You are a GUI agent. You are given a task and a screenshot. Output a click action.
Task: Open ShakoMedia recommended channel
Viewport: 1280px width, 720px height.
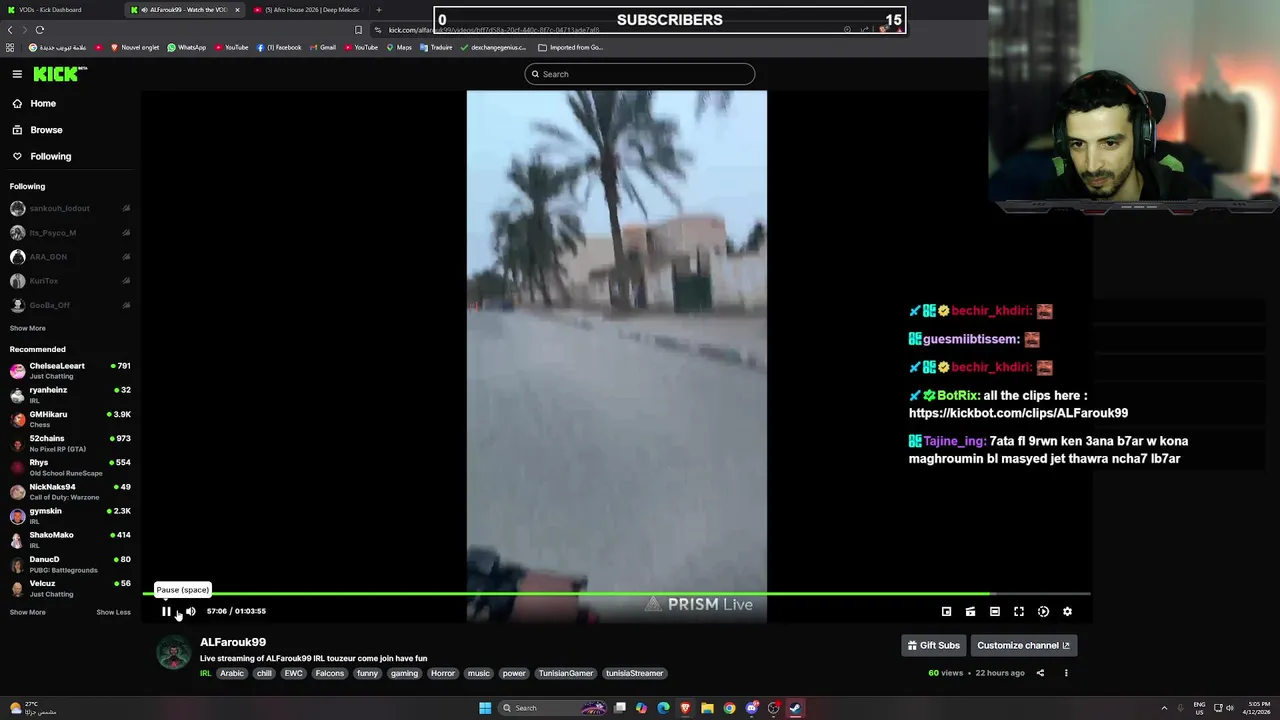click(70, 540)
